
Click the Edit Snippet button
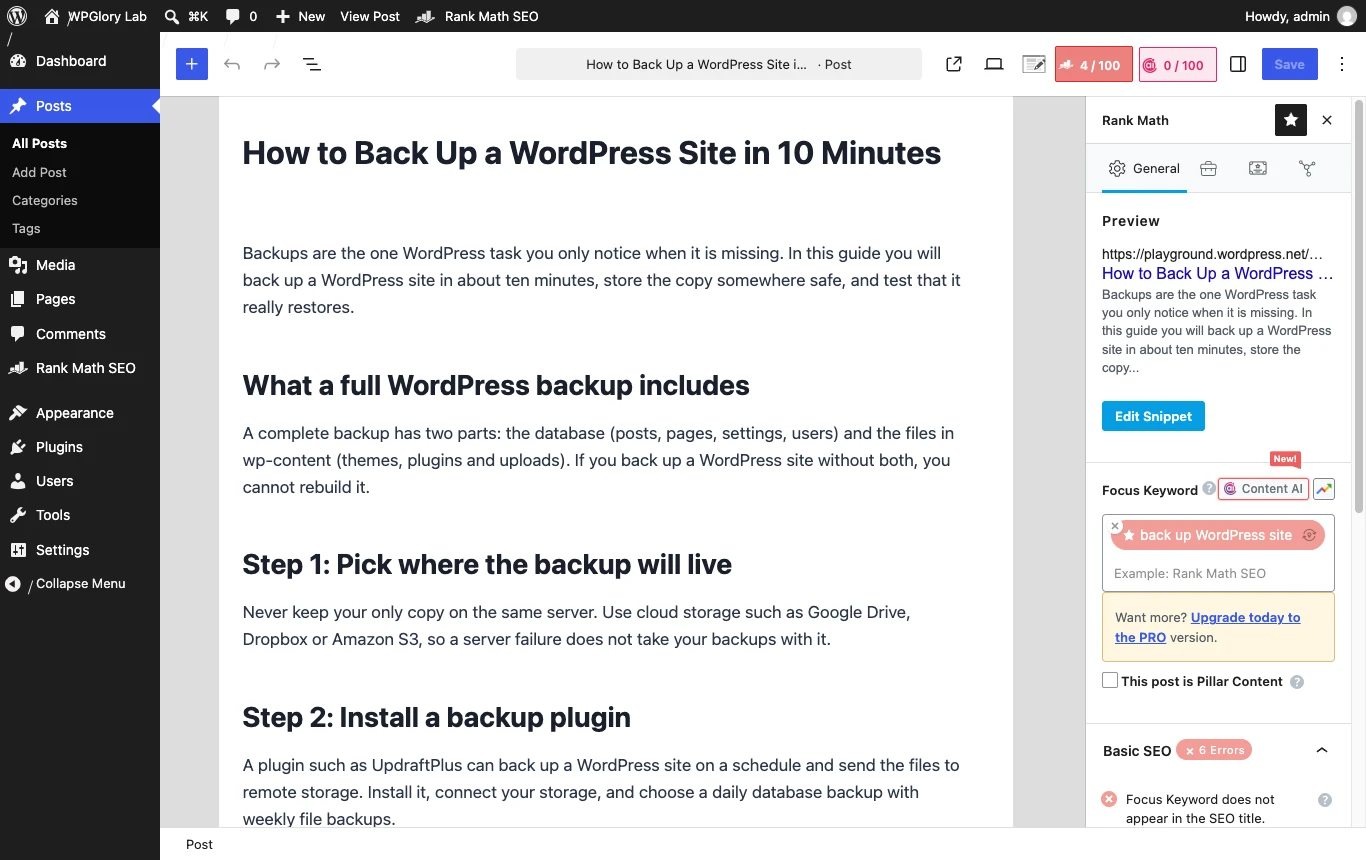(x=1153, y=416)
